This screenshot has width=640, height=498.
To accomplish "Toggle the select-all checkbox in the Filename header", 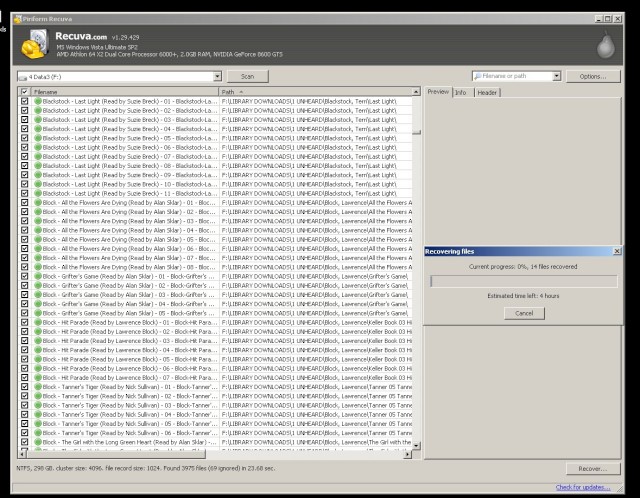I will [x=24, y=92].
